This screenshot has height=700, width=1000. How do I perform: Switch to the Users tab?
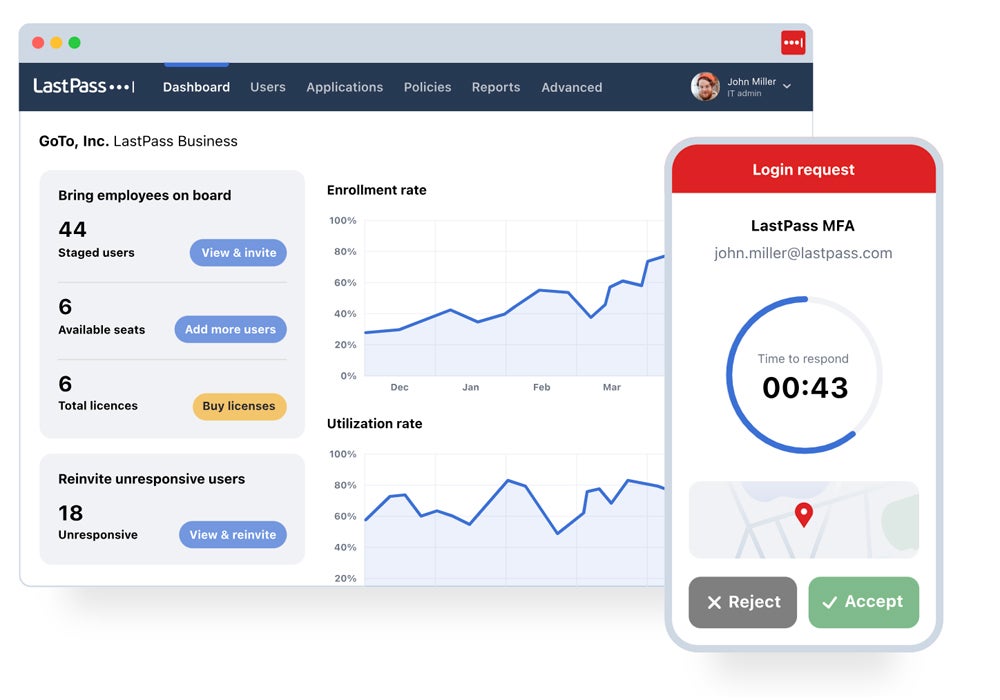pyautogui.click(x=268, y=87)
